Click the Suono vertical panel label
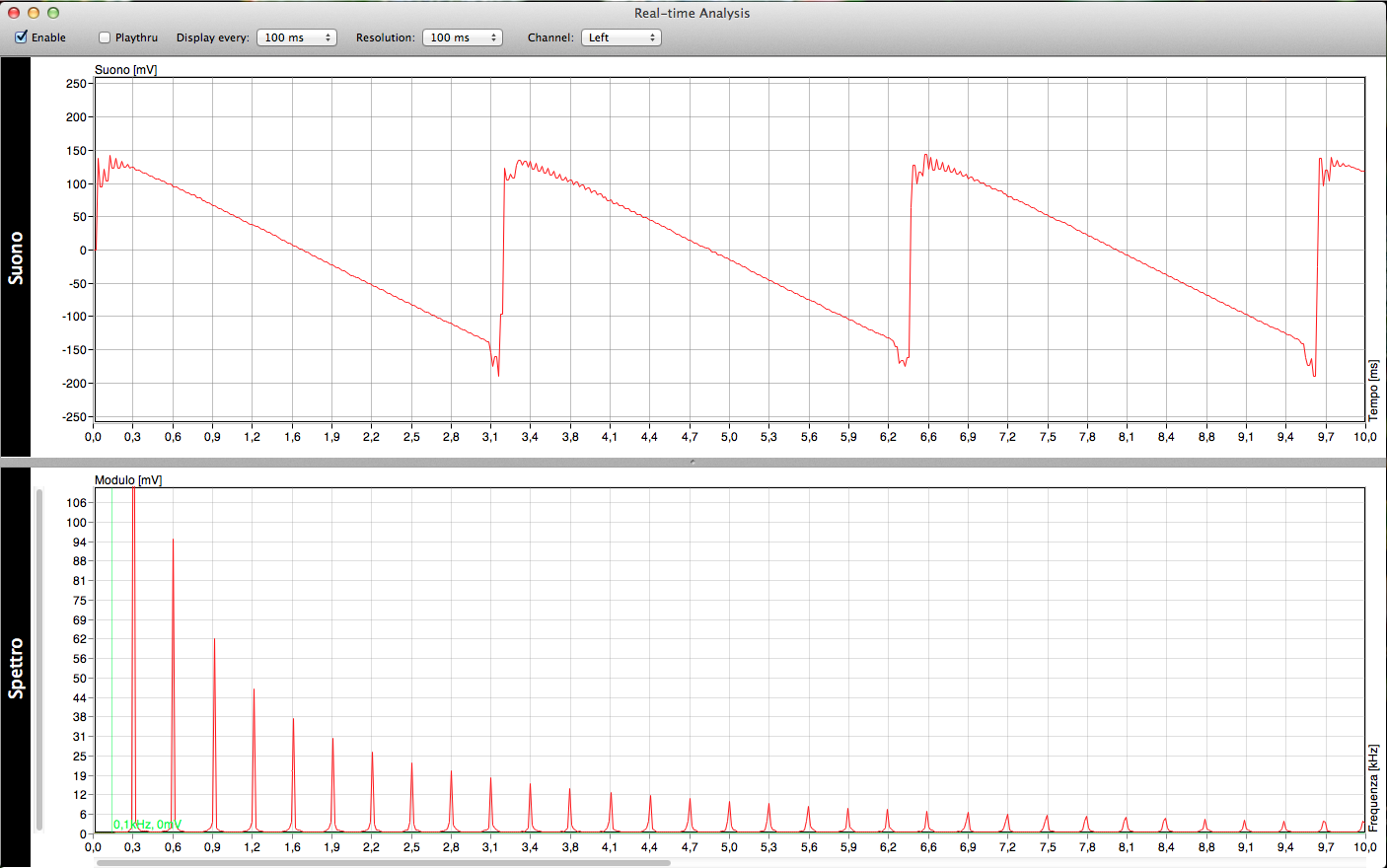The image size is (1387, 868). click(16, 257)
